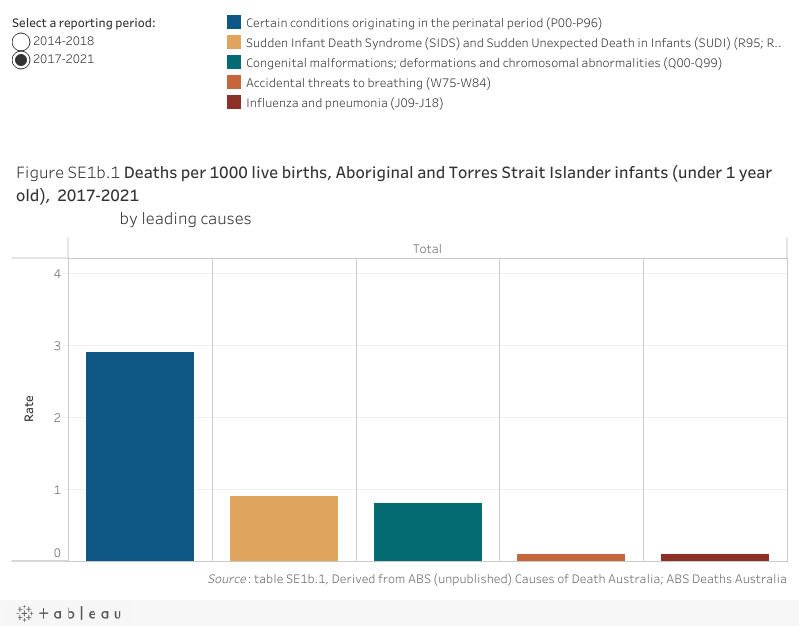
Task: Click the orange accidental threats legend swatch
Action: (x=234, y=82)
